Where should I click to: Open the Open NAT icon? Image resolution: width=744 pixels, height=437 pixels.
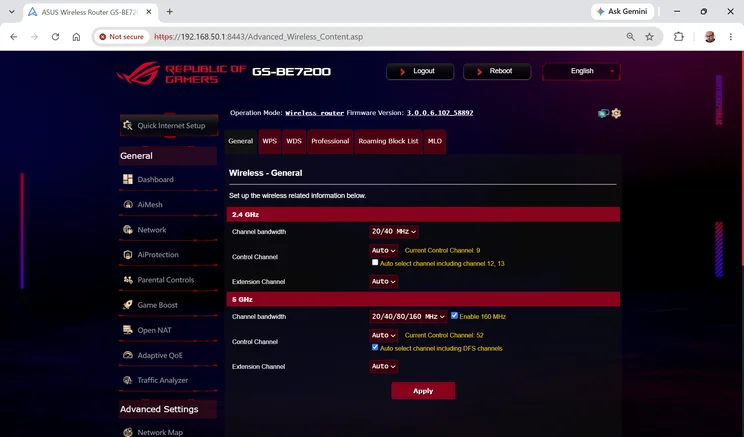(x=128, y=330)
